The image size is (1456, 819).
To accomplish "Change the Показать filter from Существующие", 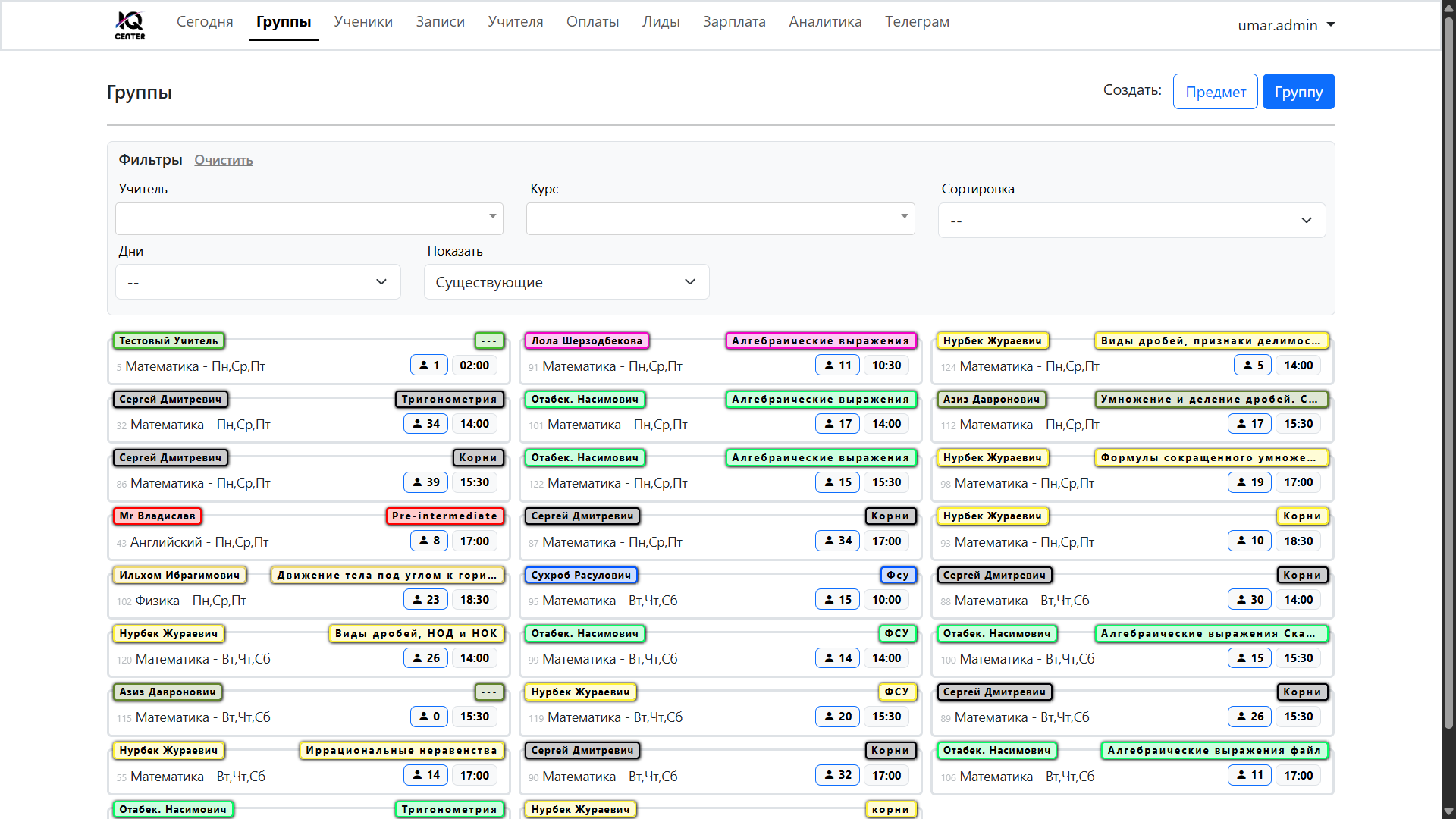I will click(x=566, y=282).
